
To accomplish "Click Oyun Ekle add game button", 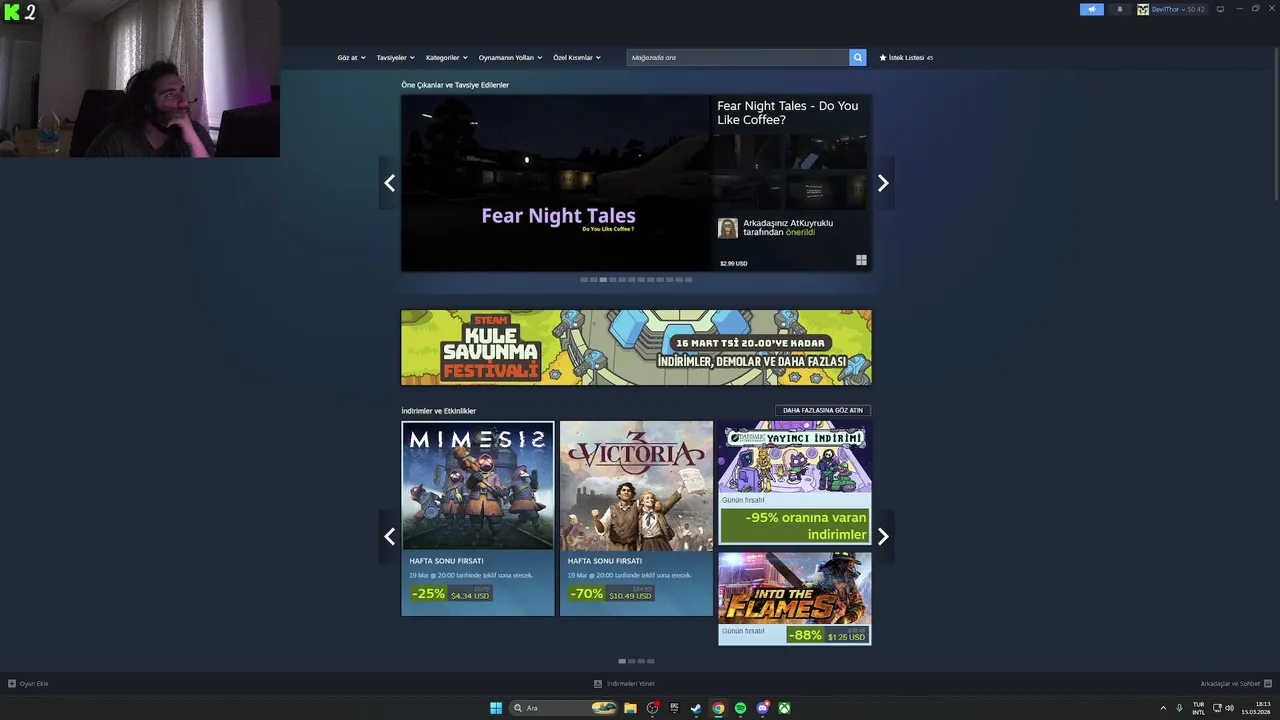I will click(28, 684).
